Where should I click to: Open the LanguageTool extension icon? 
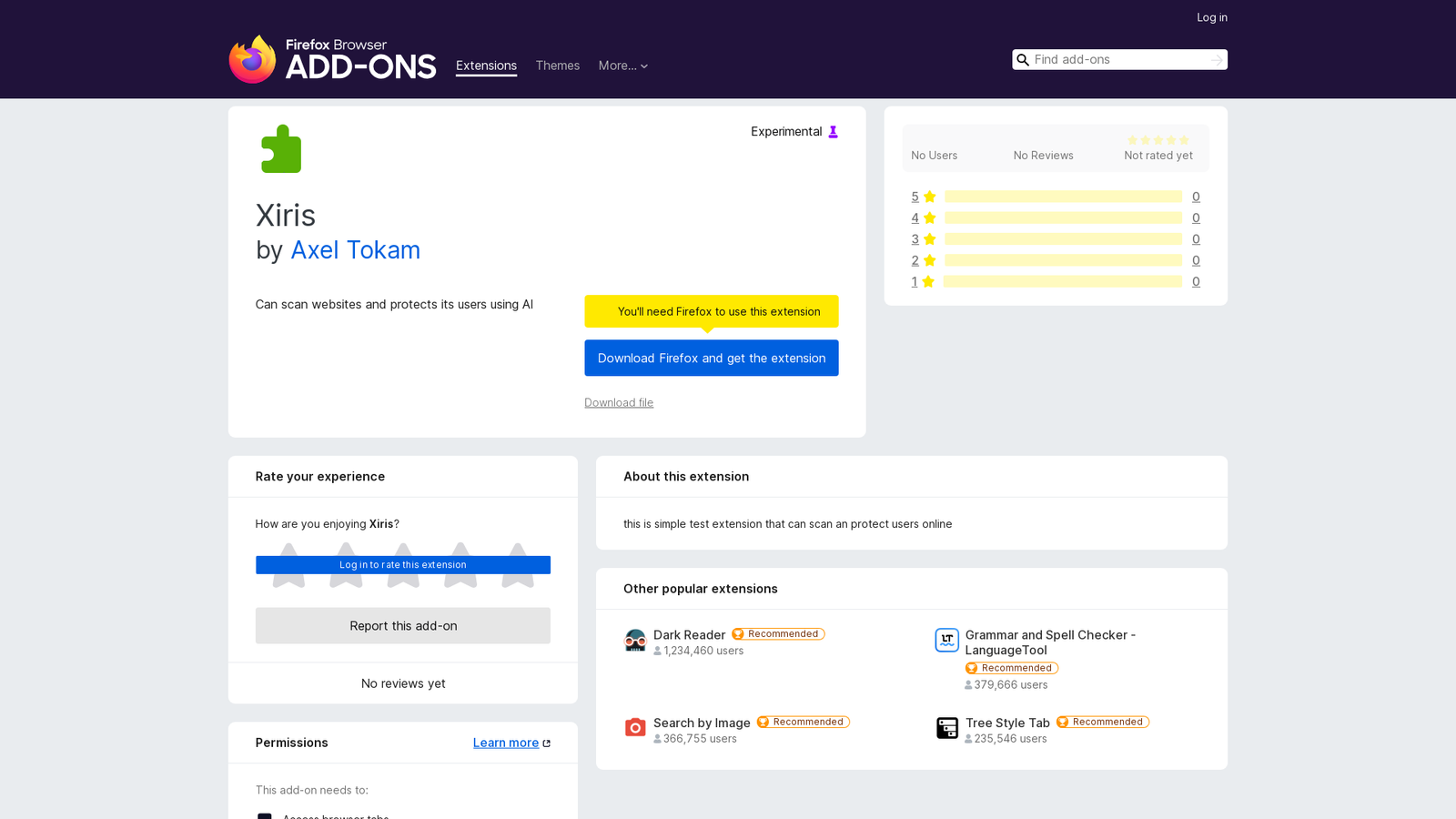(x=947, y=641)
